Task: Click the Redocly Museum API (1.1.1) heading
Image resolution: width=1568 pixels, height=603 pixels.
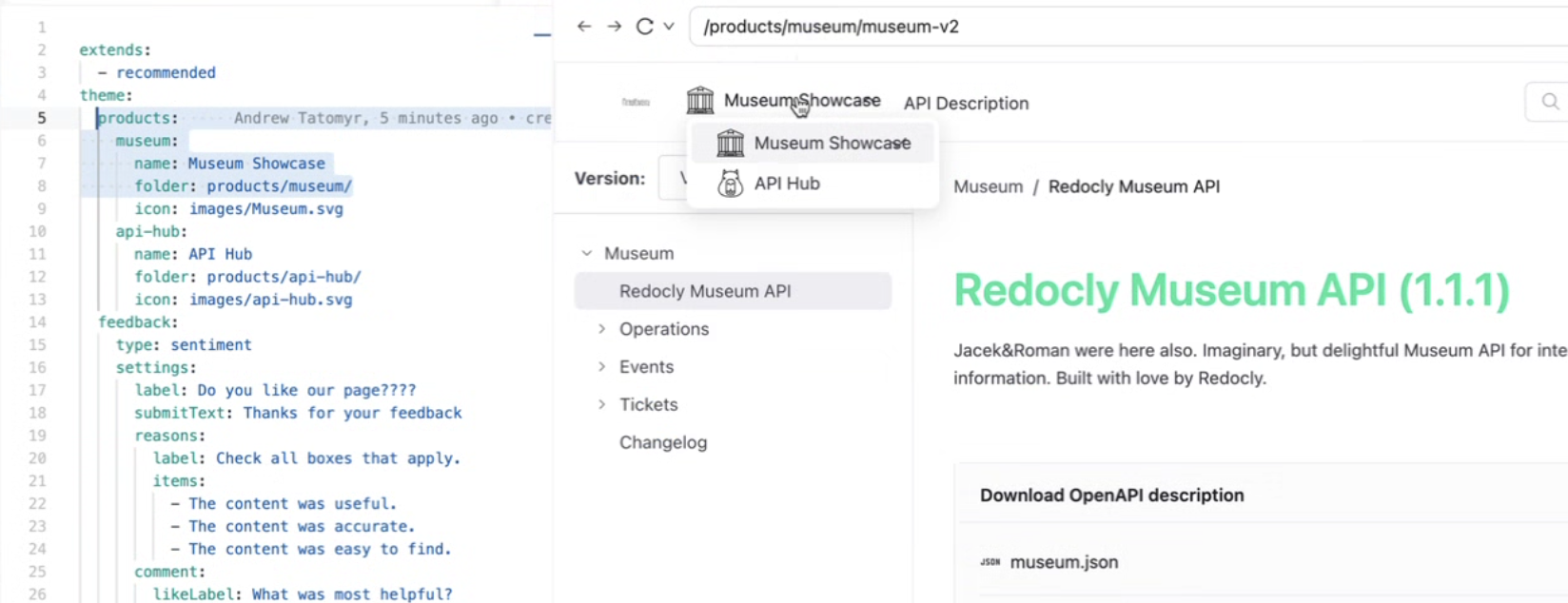Action: (1232, 290)
